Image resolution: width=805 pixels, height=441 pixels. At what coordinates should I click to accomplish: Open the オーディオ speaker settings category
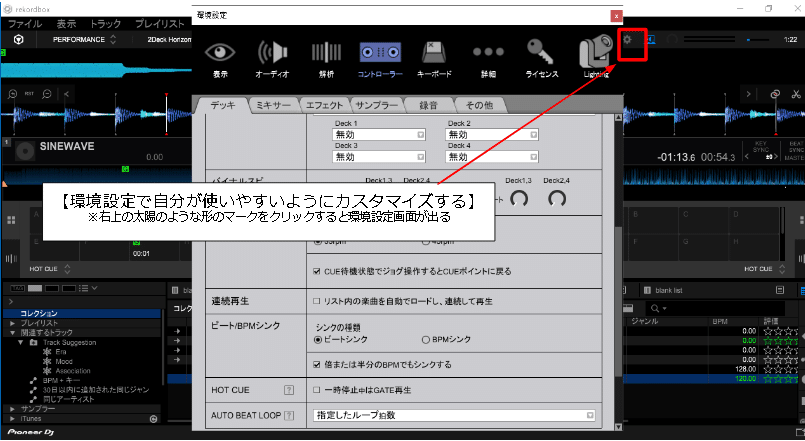point(273,59)
